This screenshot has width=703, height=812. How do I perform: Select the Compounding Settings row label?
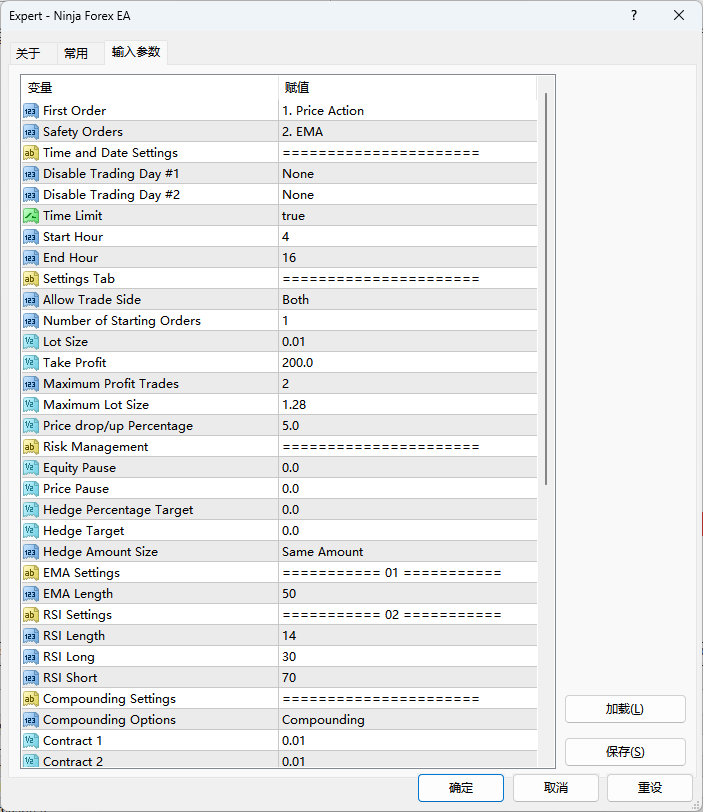tap(109, 699)
